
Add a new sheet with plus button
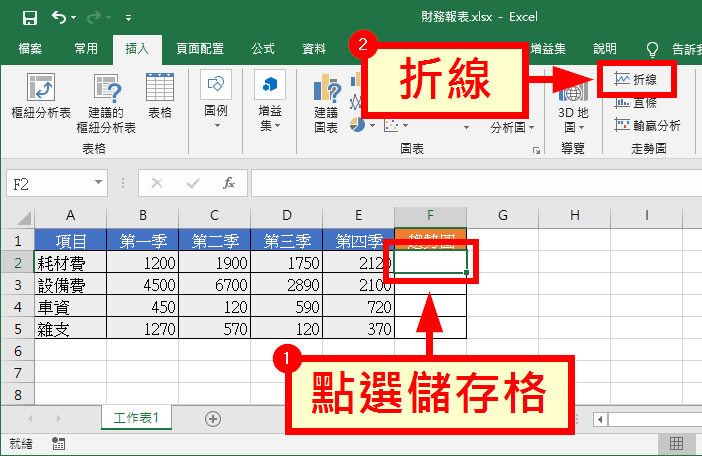(213, 419)
